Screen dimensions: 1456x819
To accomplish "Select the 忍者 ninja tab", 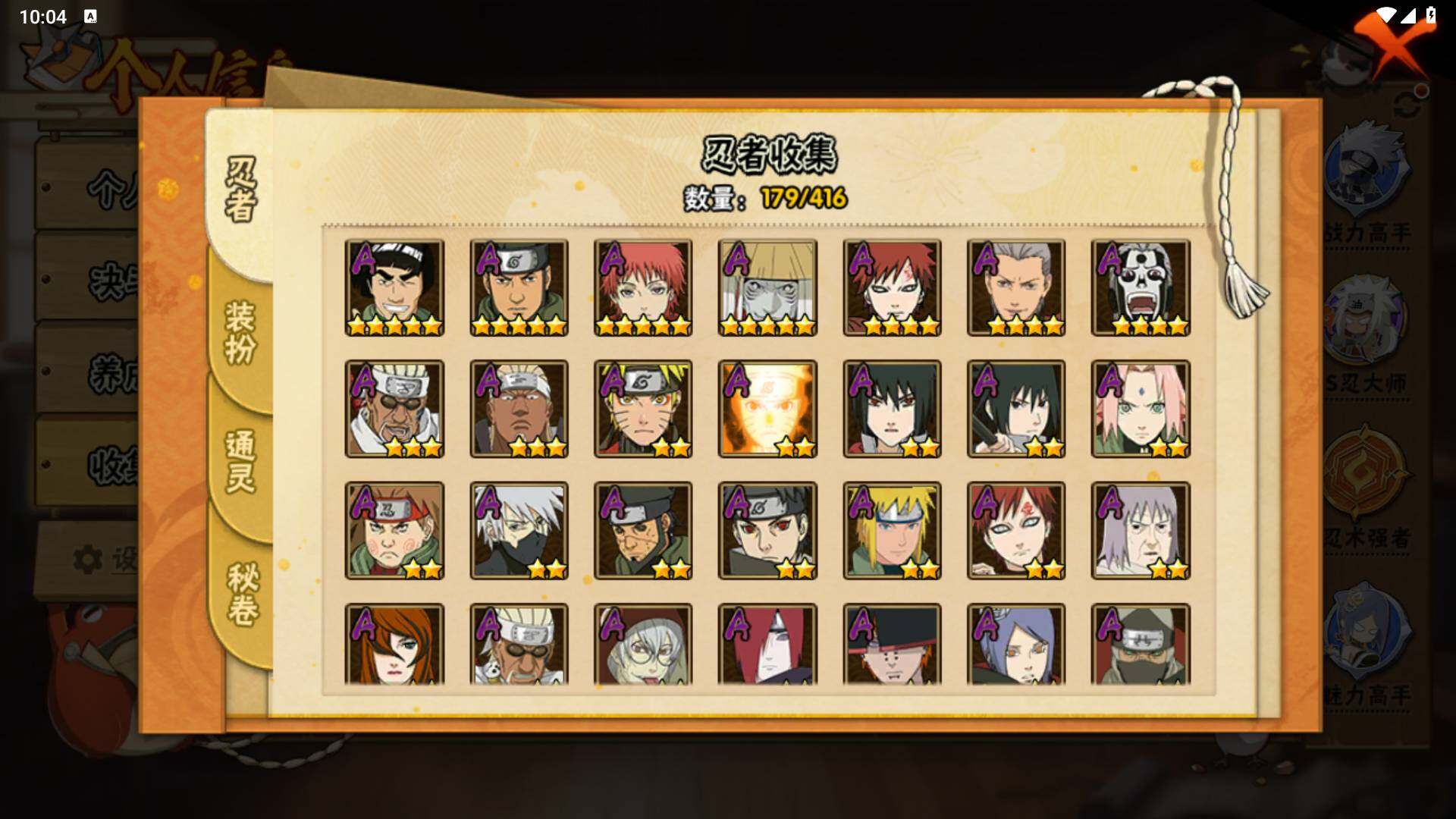I will pos(241,190).
